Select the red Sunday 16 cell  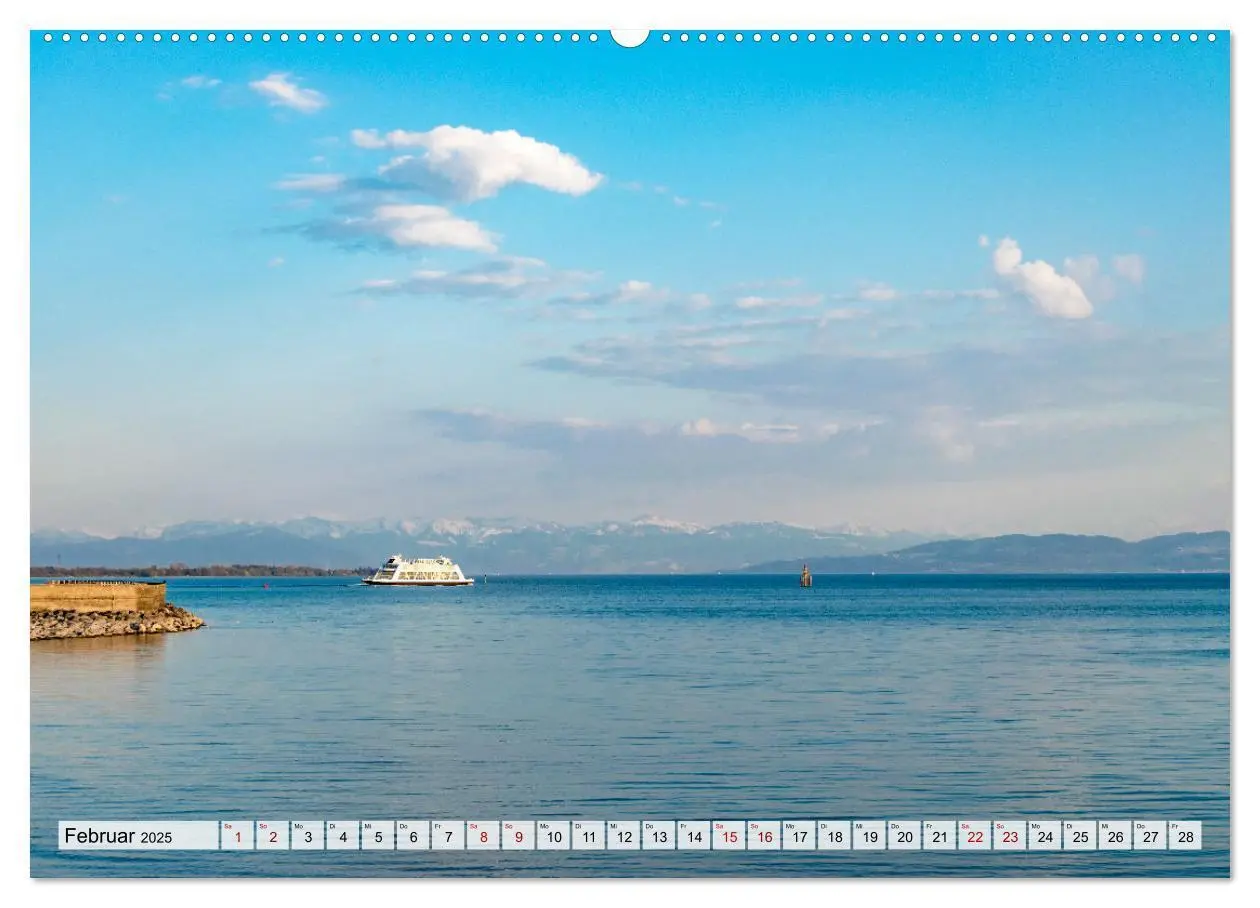click(763, 836)
